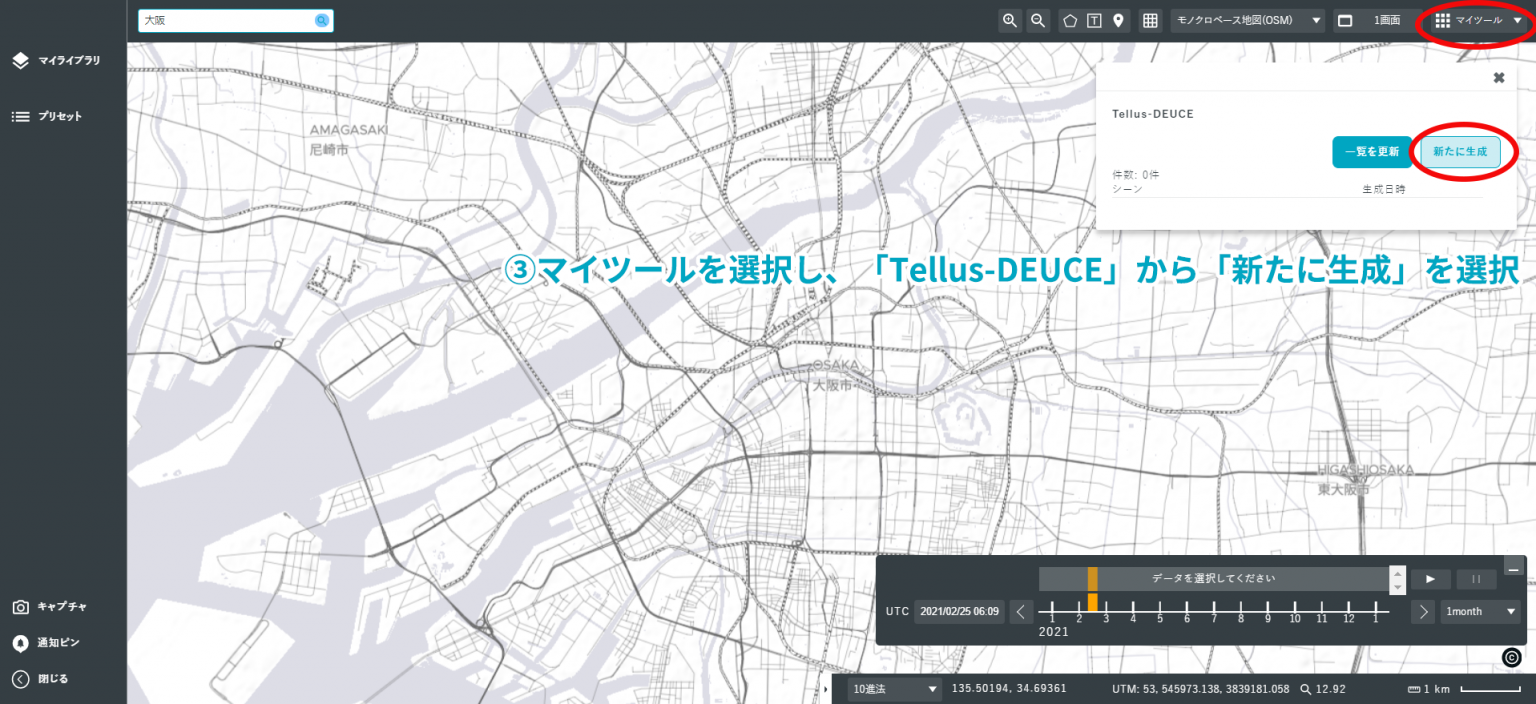Click キャプチャ camera option
Screen dimensions: 1536x704
click(49, 607)
